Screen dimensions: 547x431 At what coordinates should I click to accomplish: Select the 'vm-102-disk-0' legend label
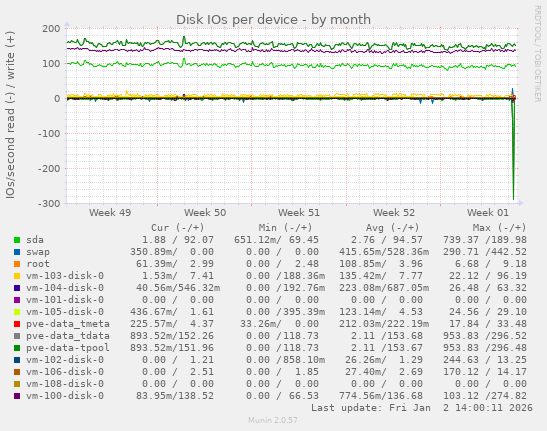[65, 359]
